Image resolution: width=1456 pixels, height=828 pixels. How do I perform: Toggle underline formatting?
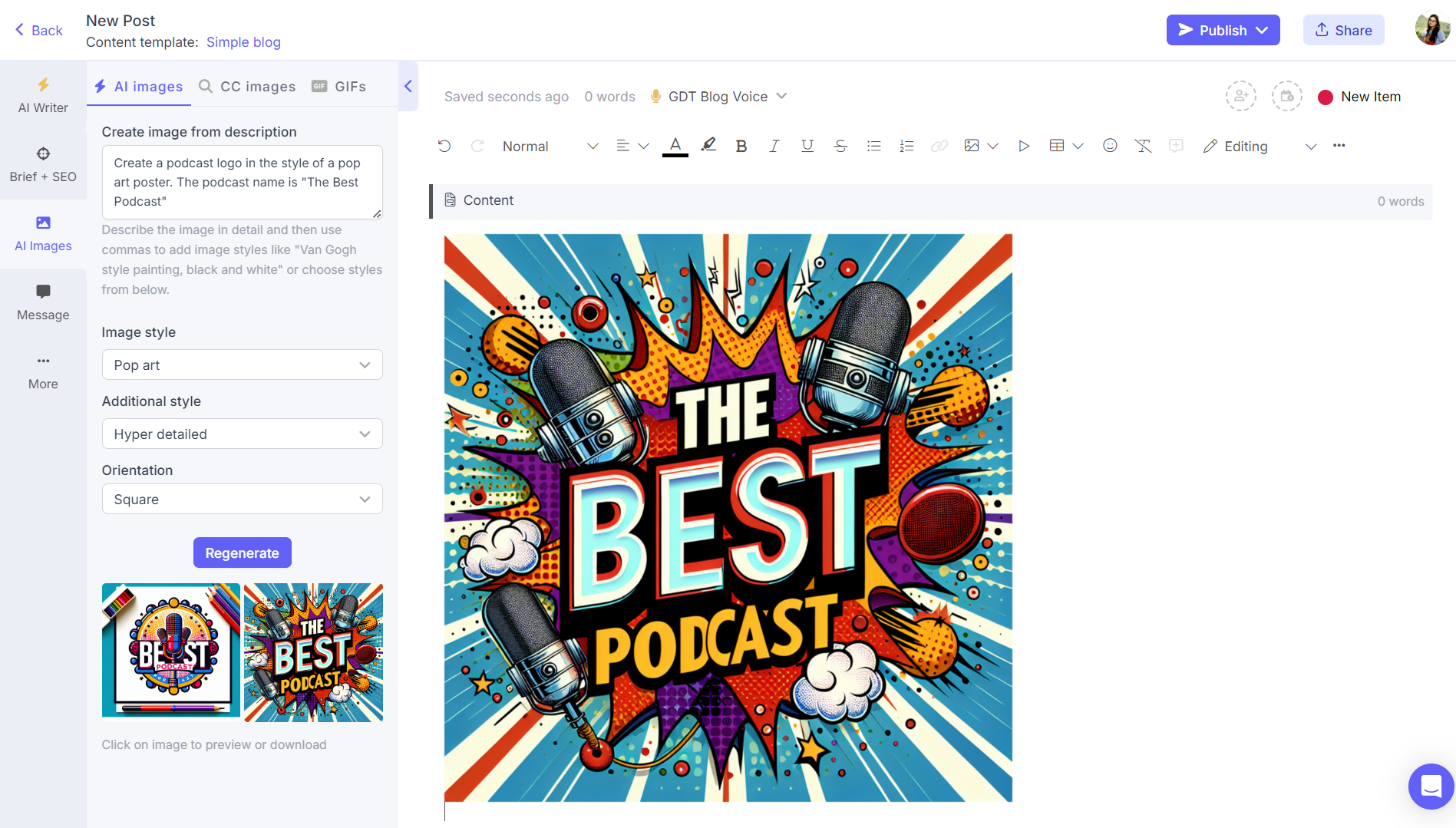point(807,146)
